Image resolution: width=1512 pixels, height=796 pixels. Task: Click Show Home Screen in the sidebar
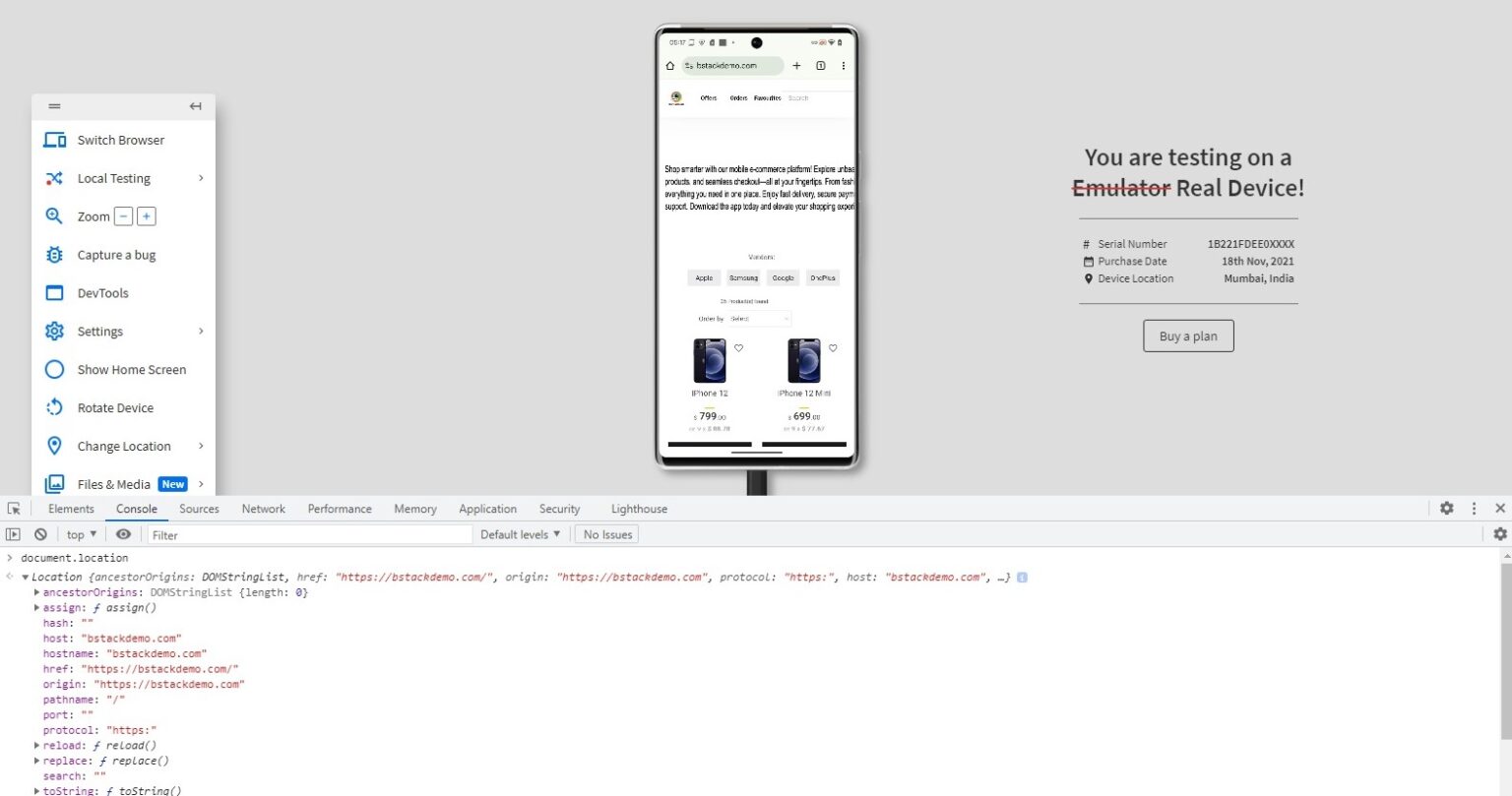(x=131, y=369)
